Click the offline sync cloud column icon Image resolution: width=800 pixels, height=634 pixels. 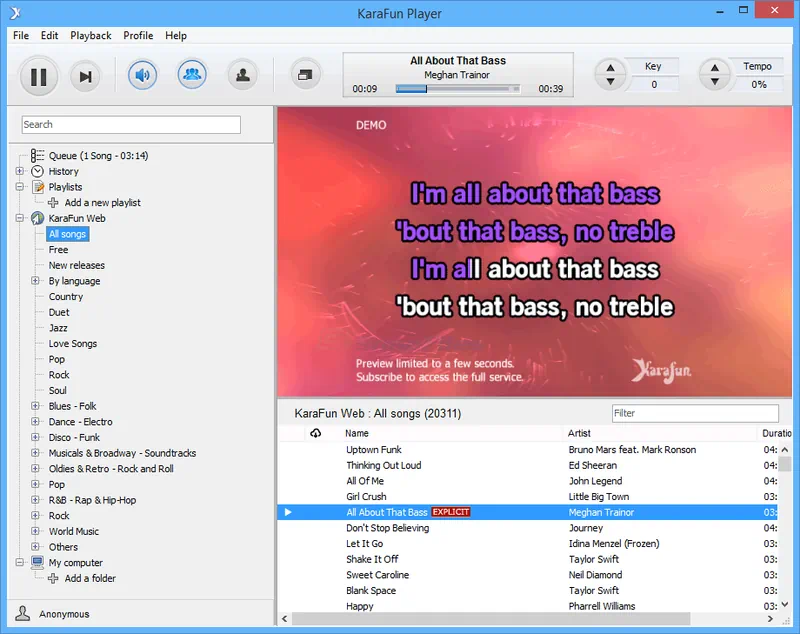[316, 433]
